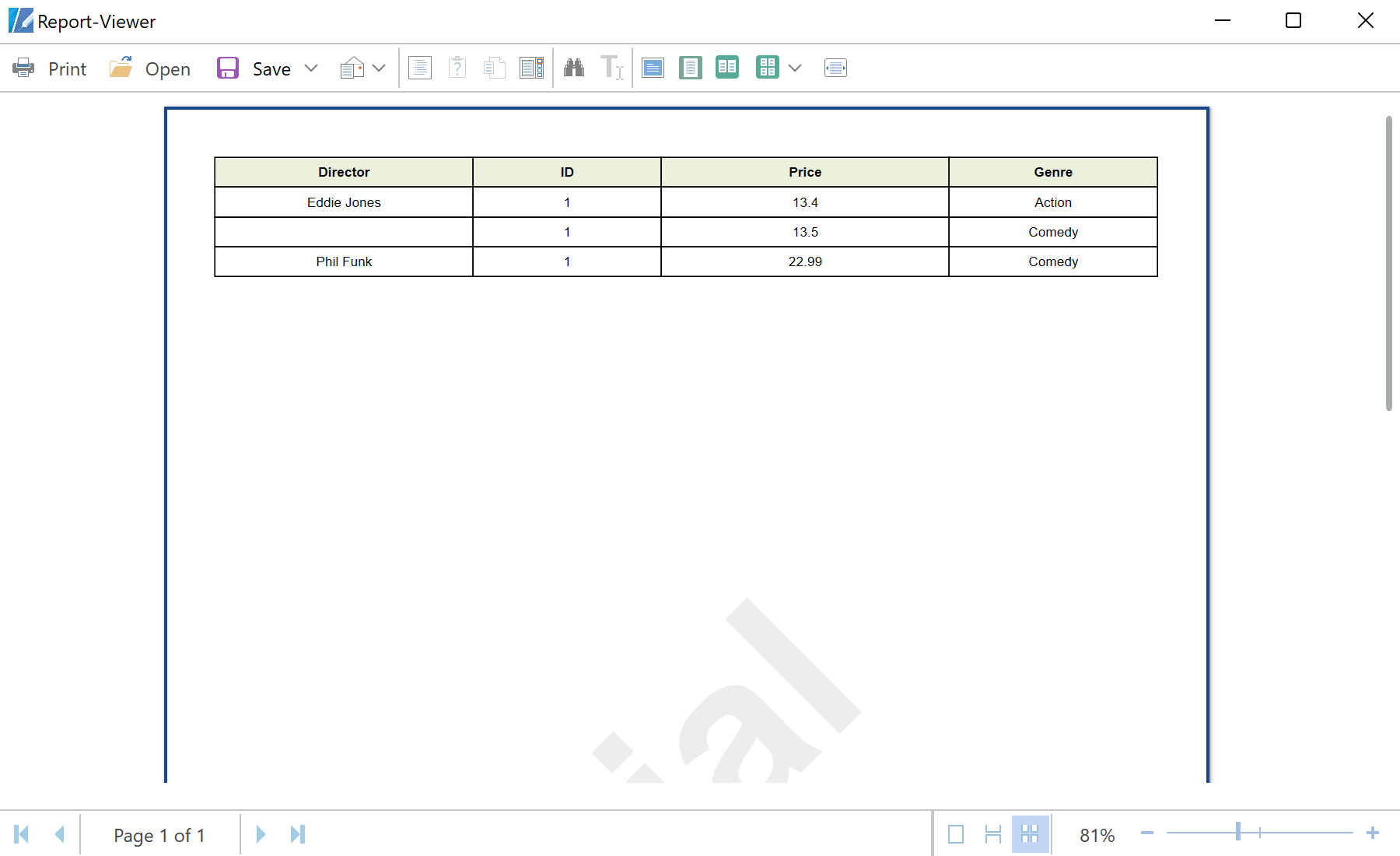Viewport: 1400px width, 856px height.
Task: Activate the text selection tool icon
Action: [612, 68]
